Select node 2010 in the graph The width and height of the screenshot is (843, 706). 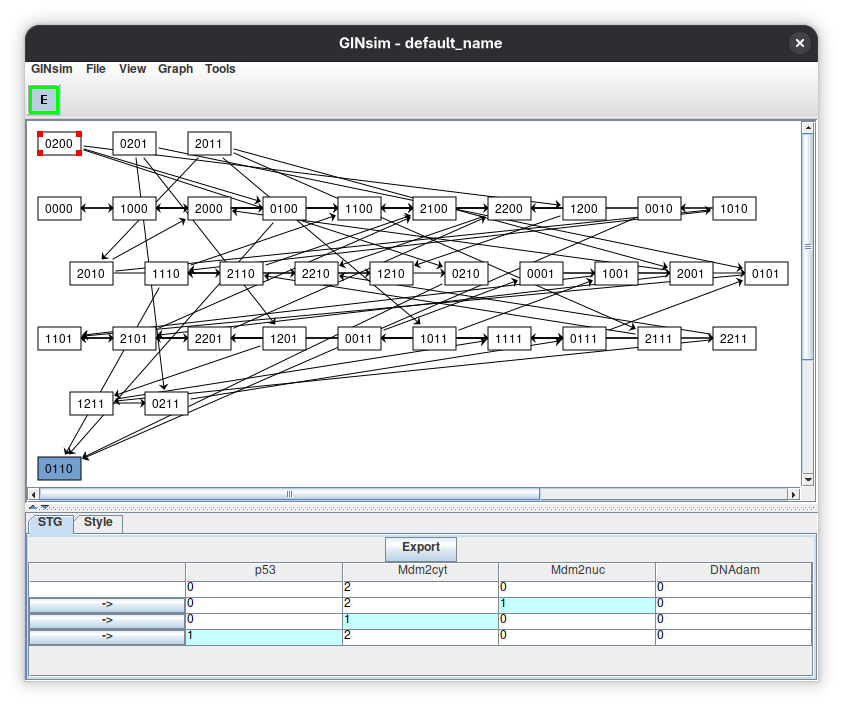point(91,274)
